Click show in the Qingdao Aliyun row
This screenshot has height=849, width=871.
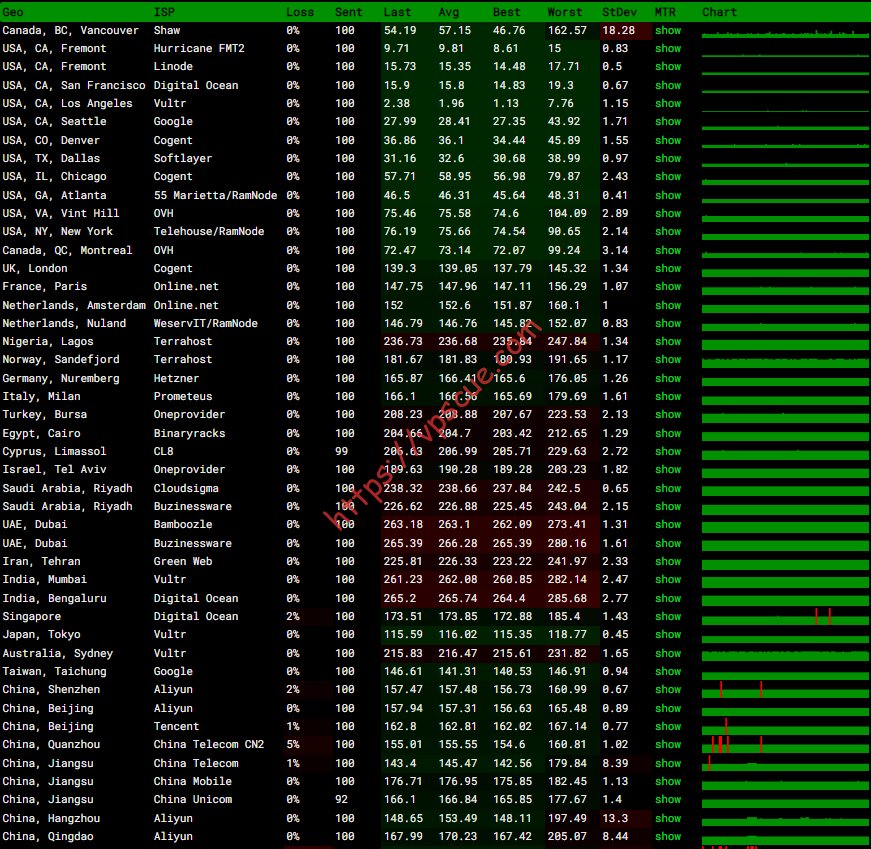pyautogui.click(x=668, y=837)
